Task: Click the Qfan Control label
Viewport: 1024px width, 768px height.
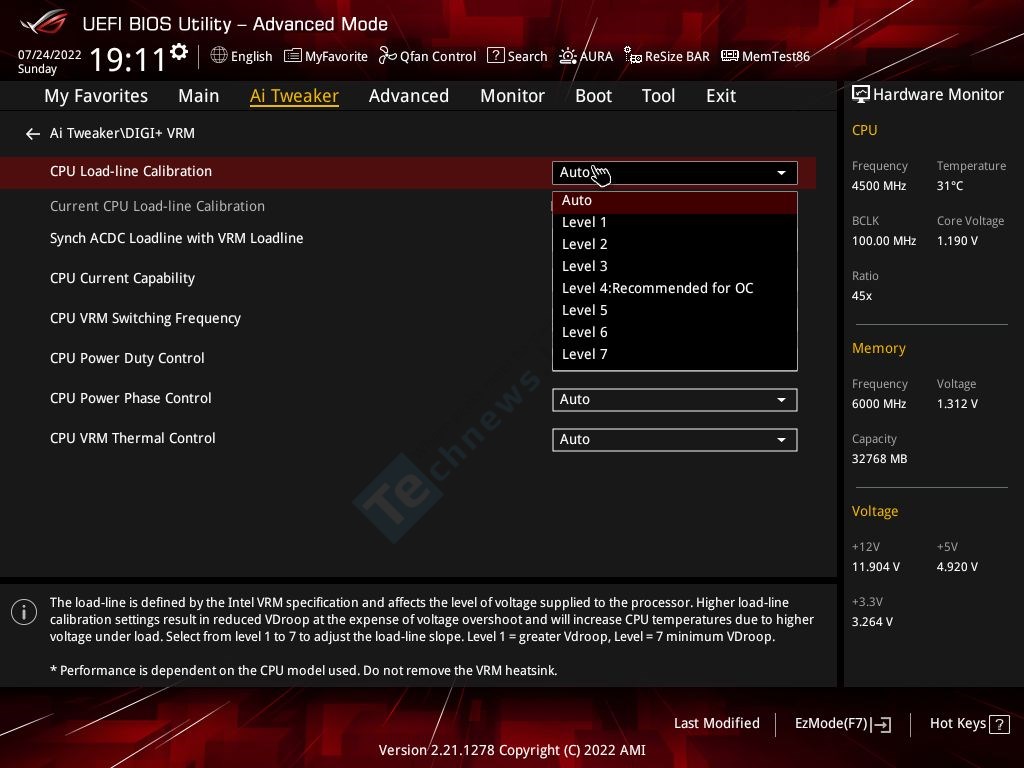Action: pyautogui.click(x=438, y=57)
